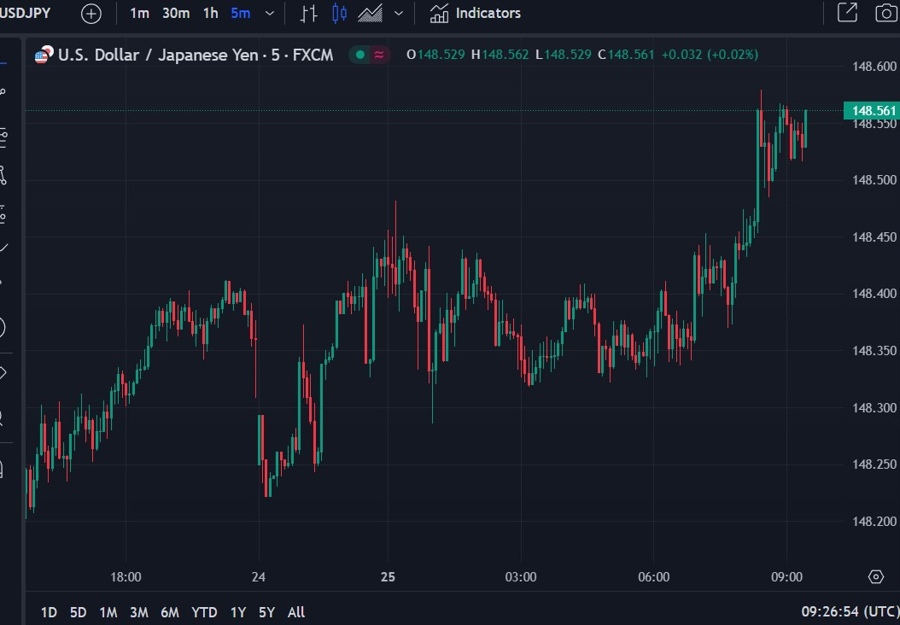The image size is (900, 625).
Task: Open timezone menu from 09:26:54 (UTC) clock
Action: [851, 612]
